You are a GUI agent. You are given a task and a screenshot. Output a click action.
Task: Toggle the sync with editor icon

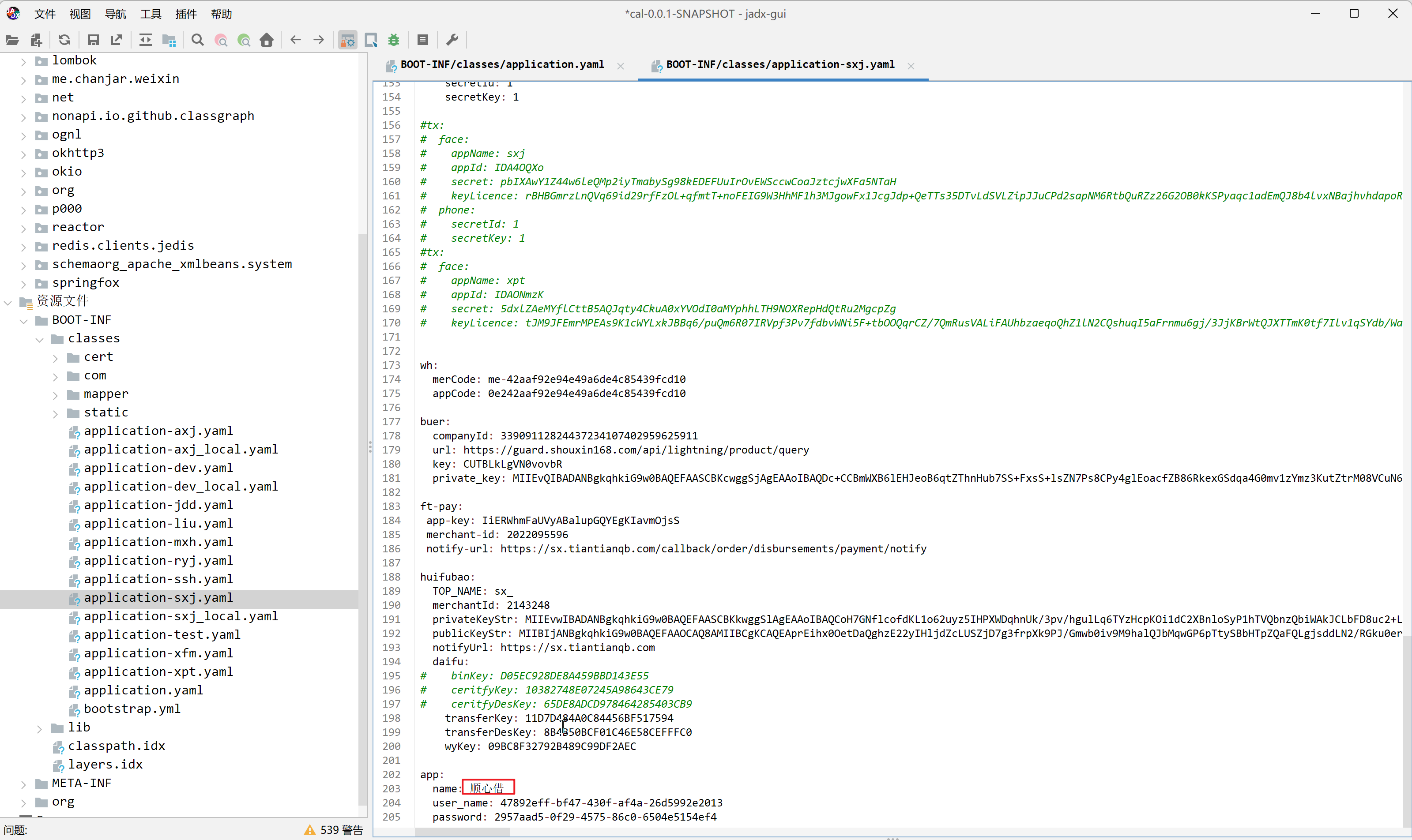pyautogui.click(x=146, y=40)
